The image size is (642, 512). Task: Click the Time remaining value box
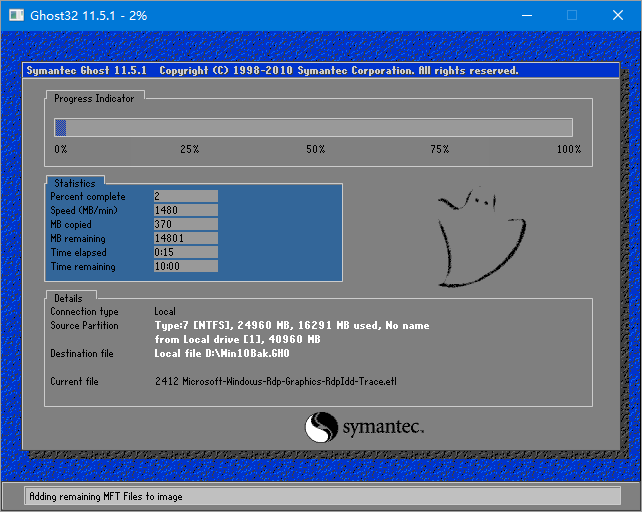185,267
